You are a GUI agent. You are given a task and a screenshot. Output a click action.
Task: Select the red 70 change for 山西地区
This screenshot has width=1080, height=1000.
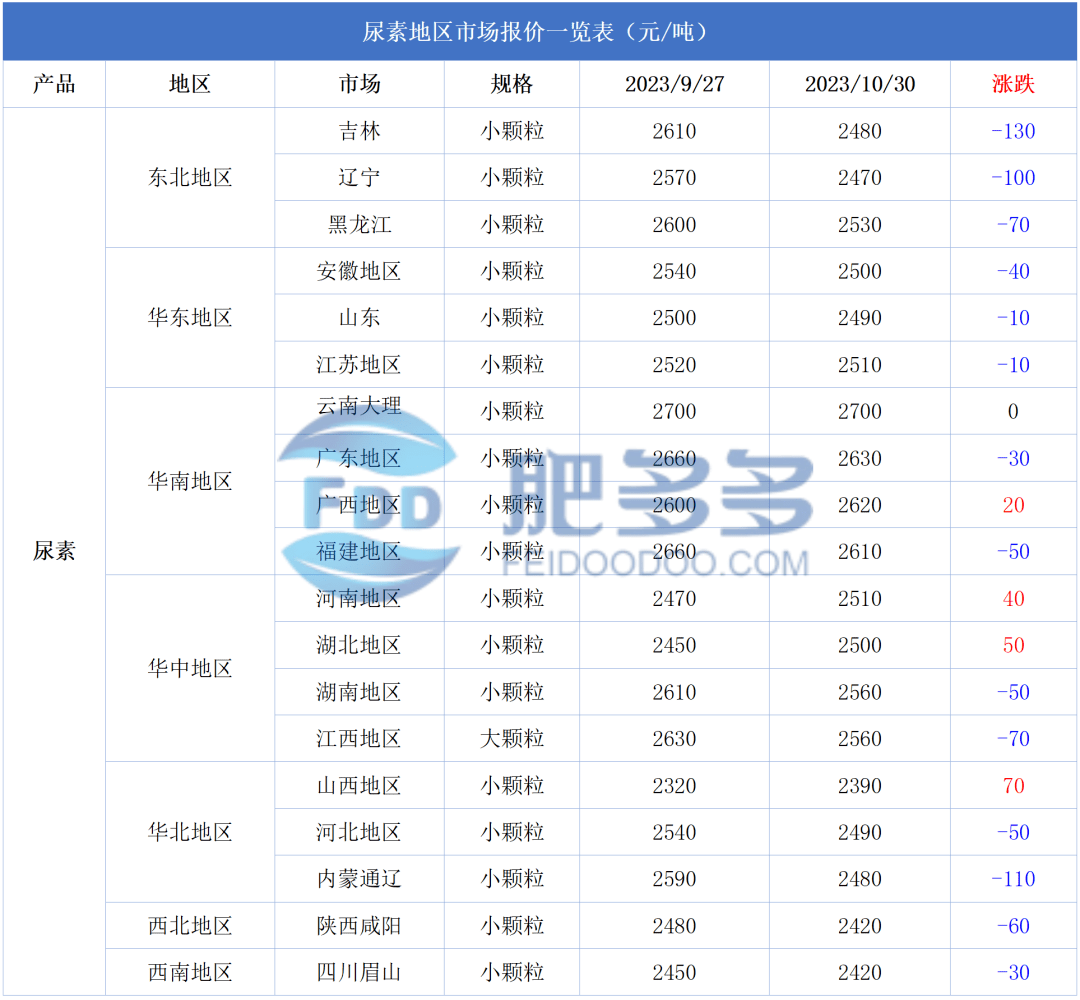click(x=1013, y=786)
